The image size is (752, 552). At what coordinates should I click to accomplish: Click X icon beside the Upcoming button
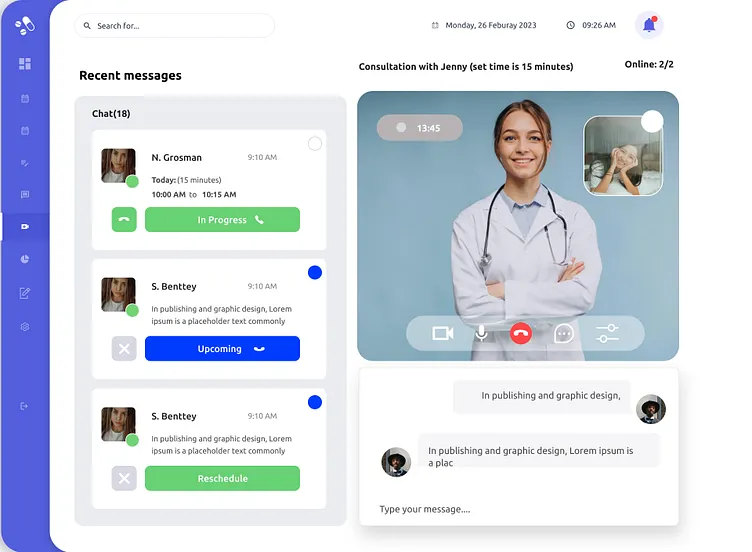(x=124, y=349)
